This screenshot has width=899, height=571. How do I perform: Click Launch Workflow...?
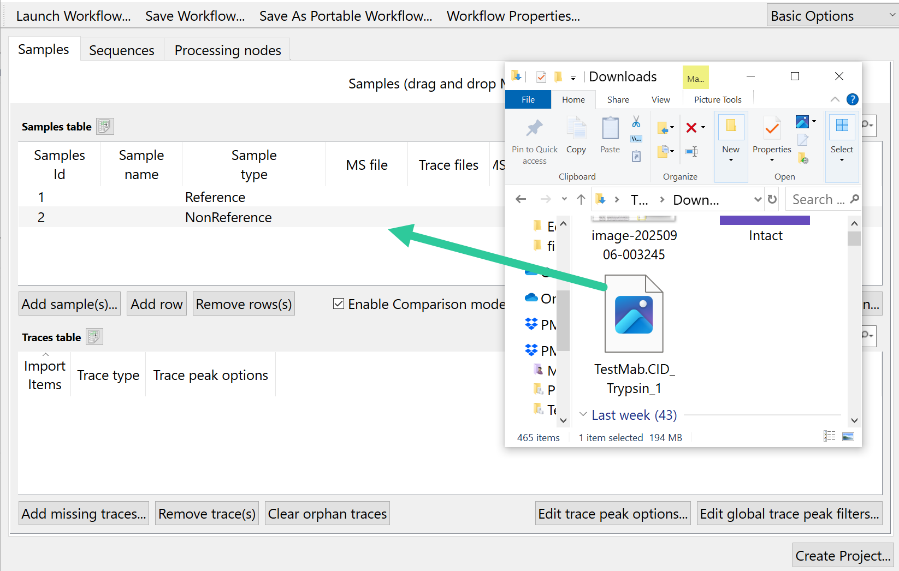(x=73, y=16)
